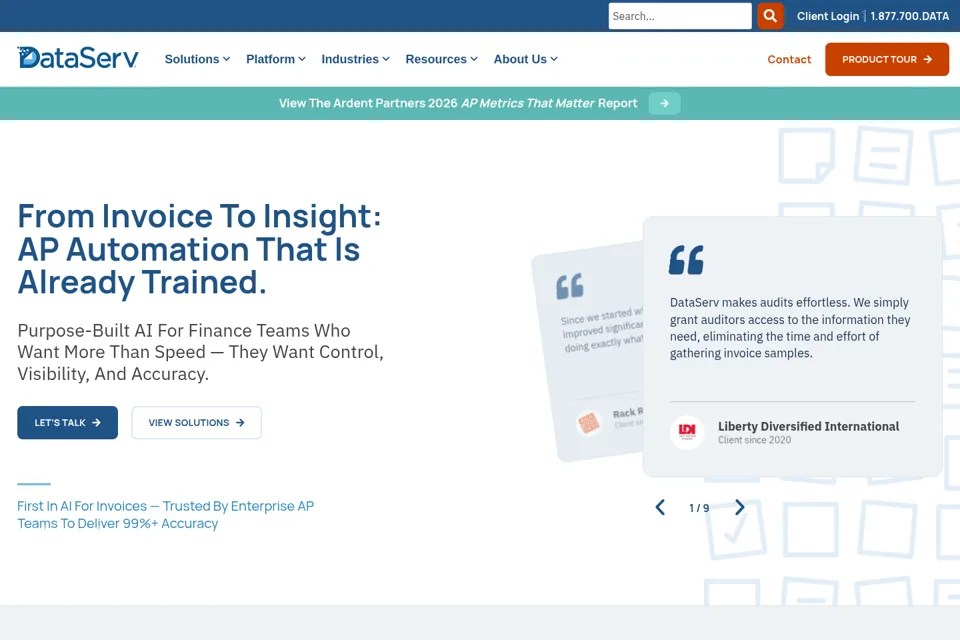Image resolution: width=960 pixels, height=640 pixels.
Task: Open the Ardent Partners AP Metrics report link
Action: [458, 104]
